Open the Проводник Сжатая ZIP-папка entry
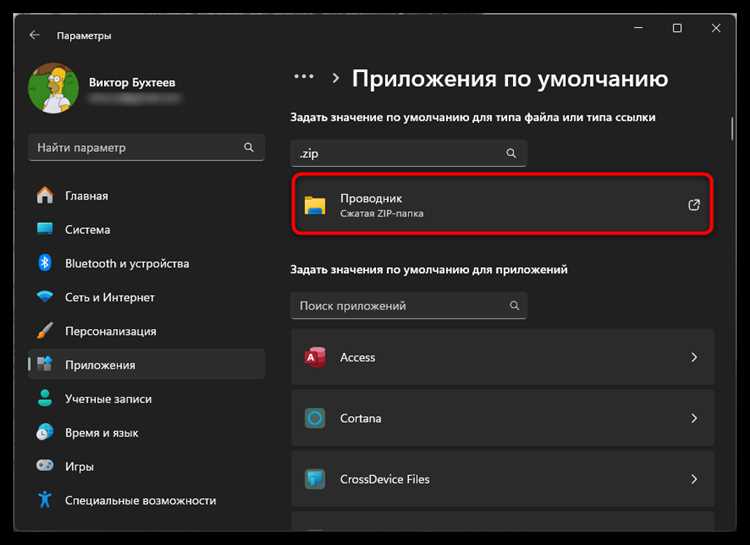750x545 pixels. click(503, 205)
